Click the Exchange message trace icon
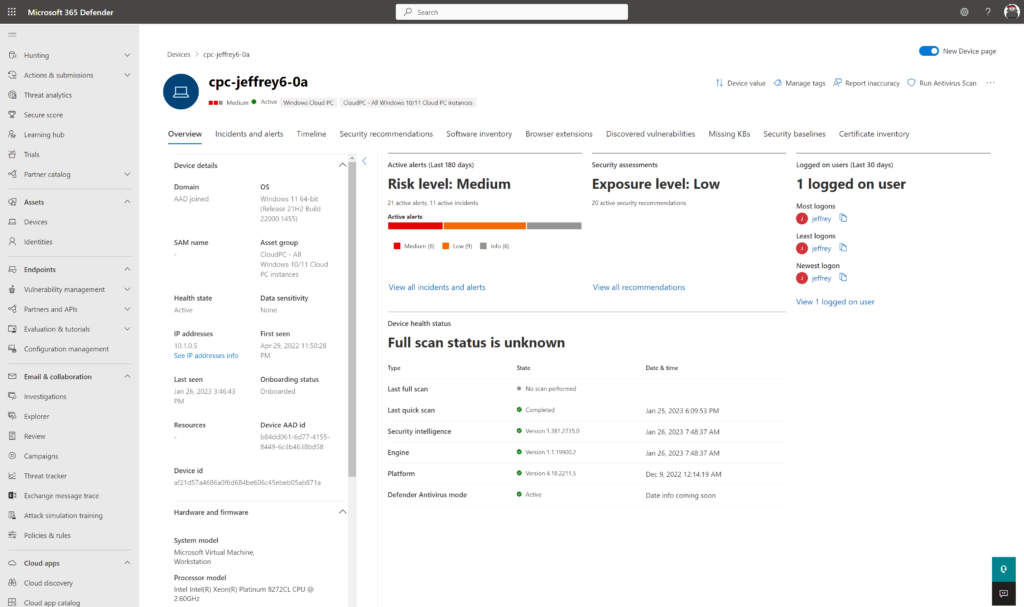Screen dimensions: 1024x607 click(x=12, y=495)
